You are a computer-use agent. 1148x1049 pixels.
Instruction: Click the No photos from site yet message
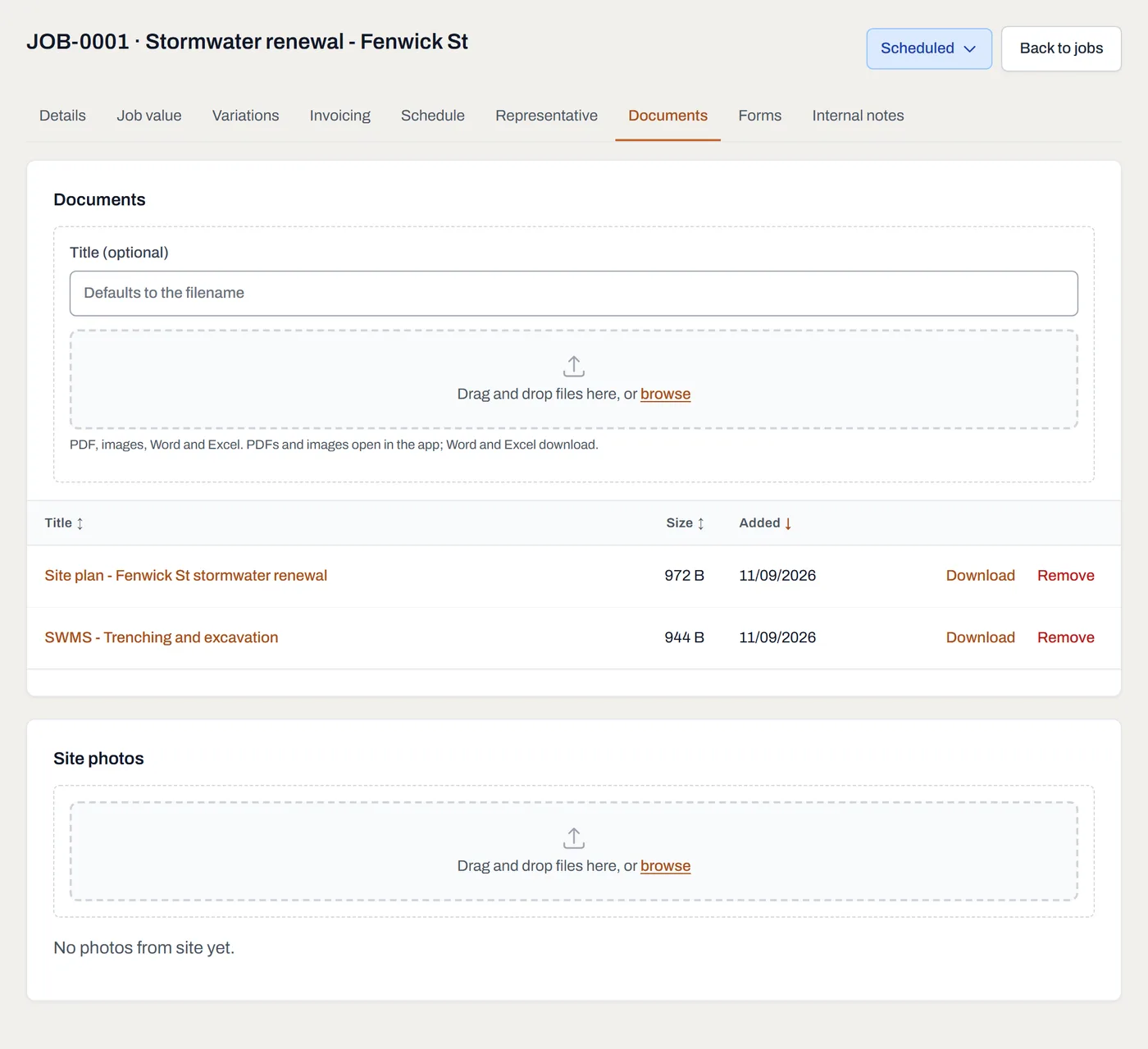tap(144, 948)
